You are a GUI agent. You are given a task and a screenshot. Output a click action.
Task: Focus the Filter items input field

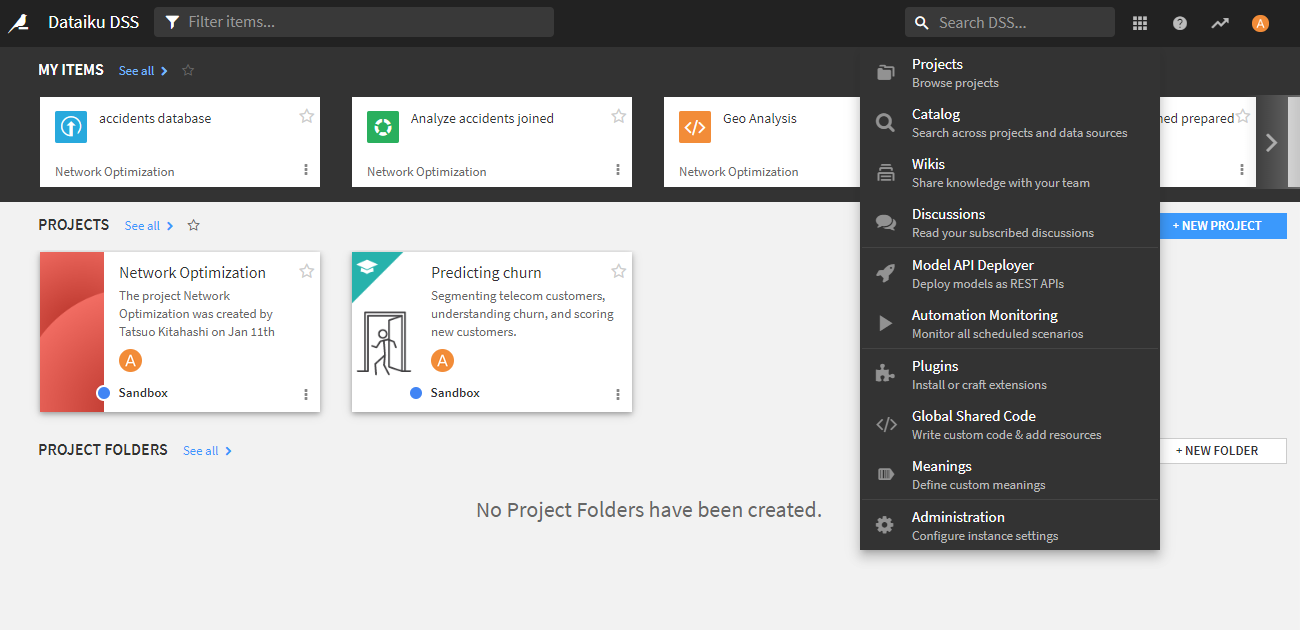tap(354, 22)
